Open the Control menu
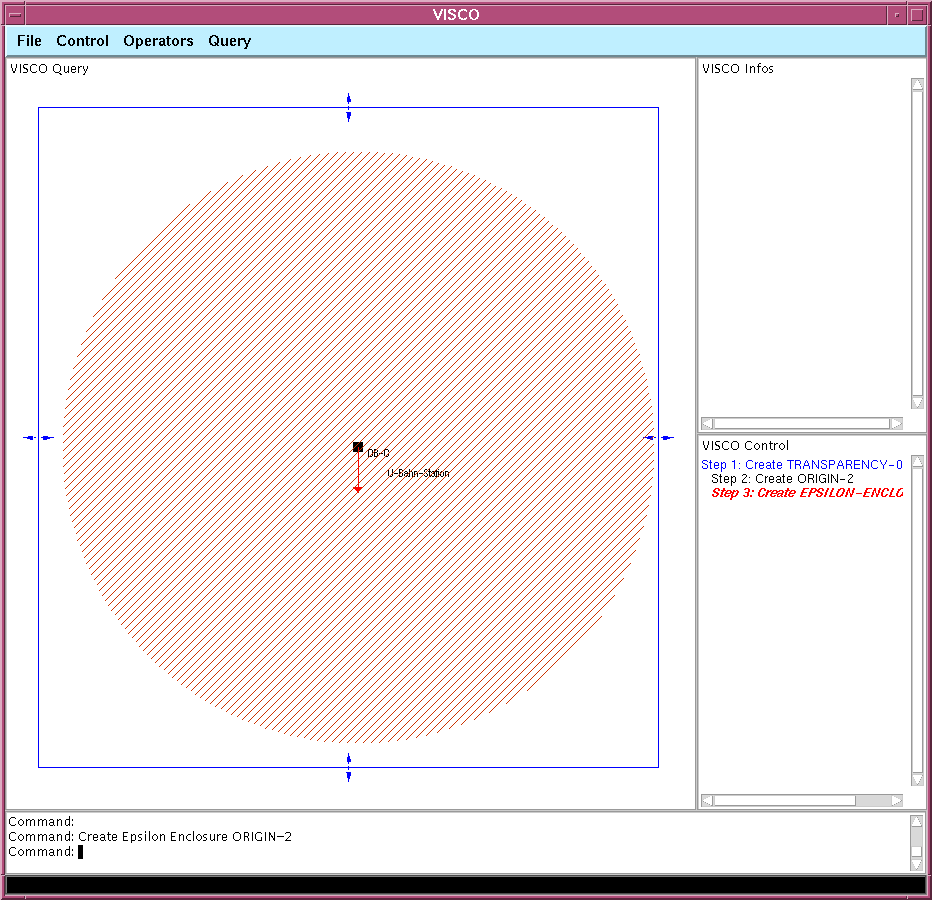This screenshot has width=932, height=900. 83,41
